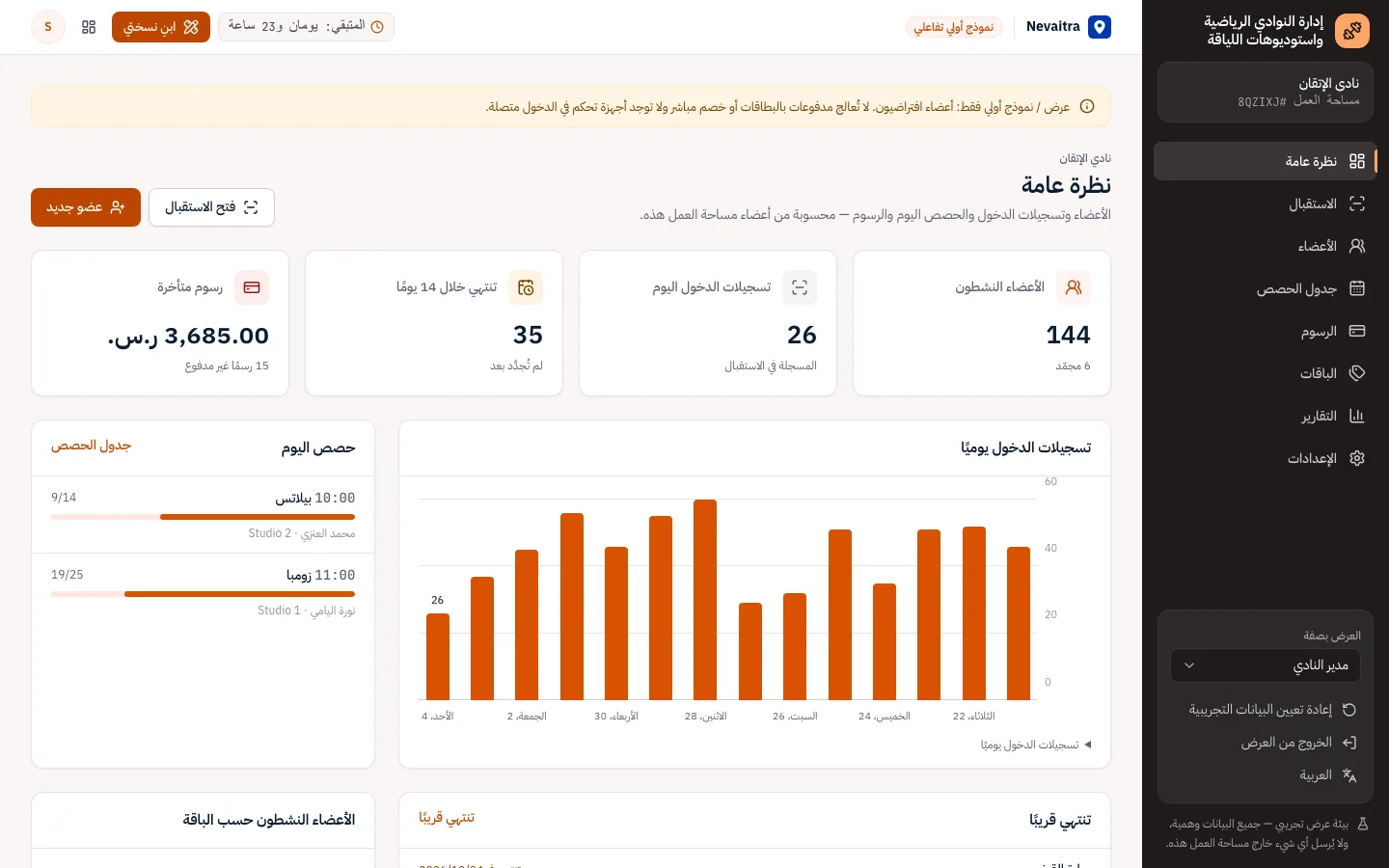Click info icon in the demo banner

(1087, 107)
